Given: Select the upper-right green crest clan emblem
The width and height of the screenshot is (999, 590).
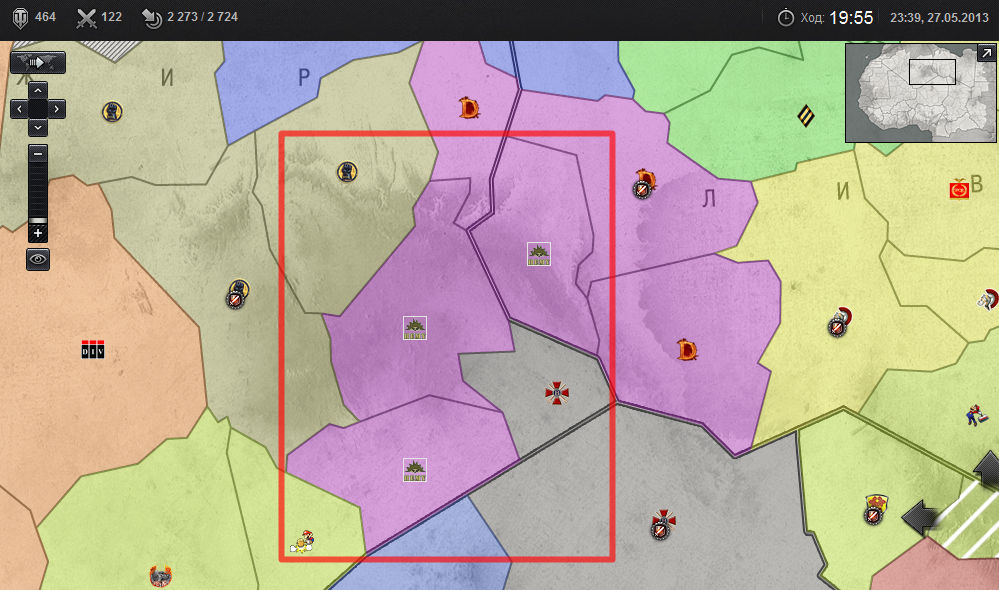Looking at the screenshot, I should 539,254.
